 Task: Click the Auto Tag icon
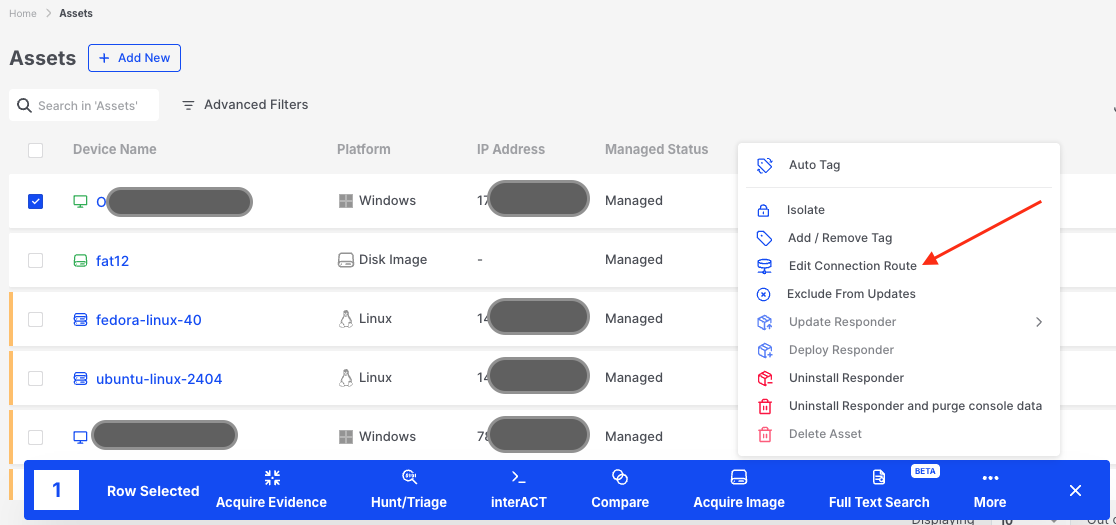[x=765, y=165]
